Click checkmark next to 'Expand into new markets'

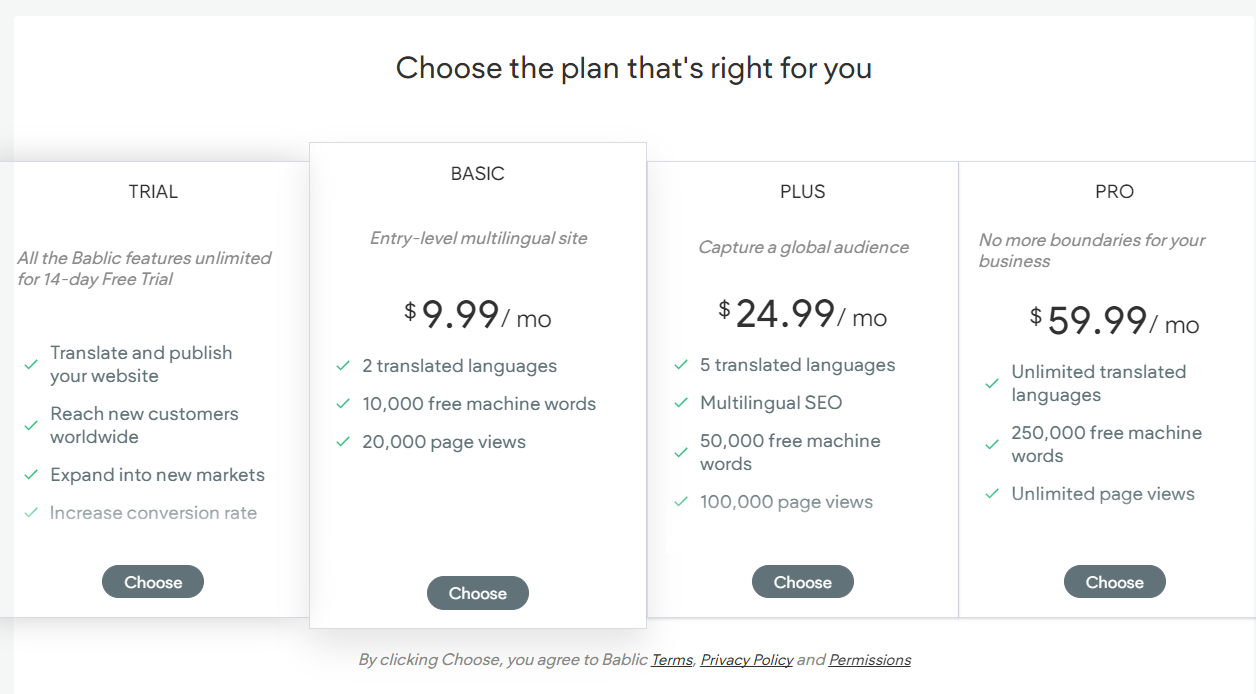(x=31, y=475)
